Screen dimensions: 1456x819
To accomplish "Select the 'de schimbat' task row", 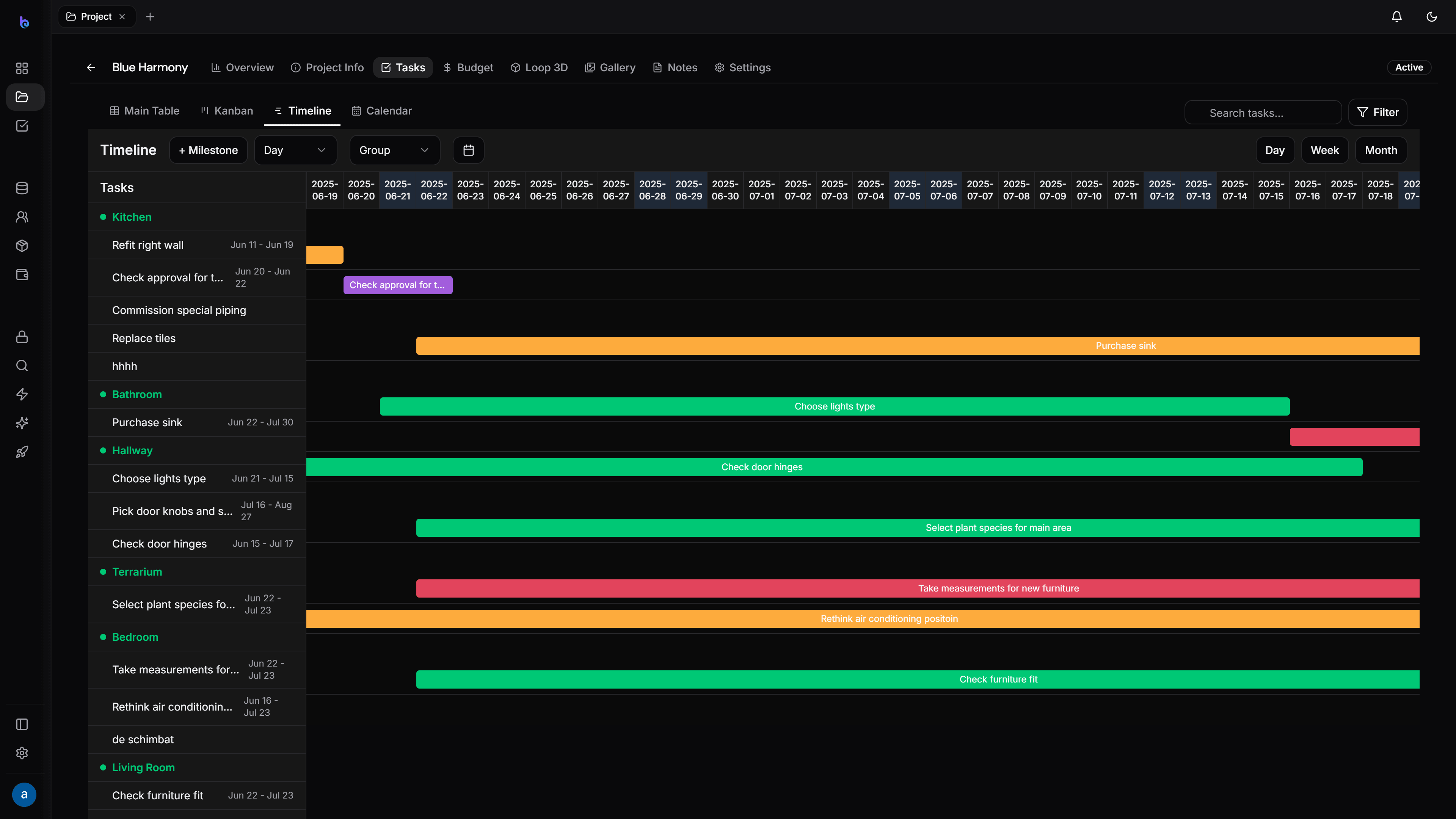I will point(197,740).
